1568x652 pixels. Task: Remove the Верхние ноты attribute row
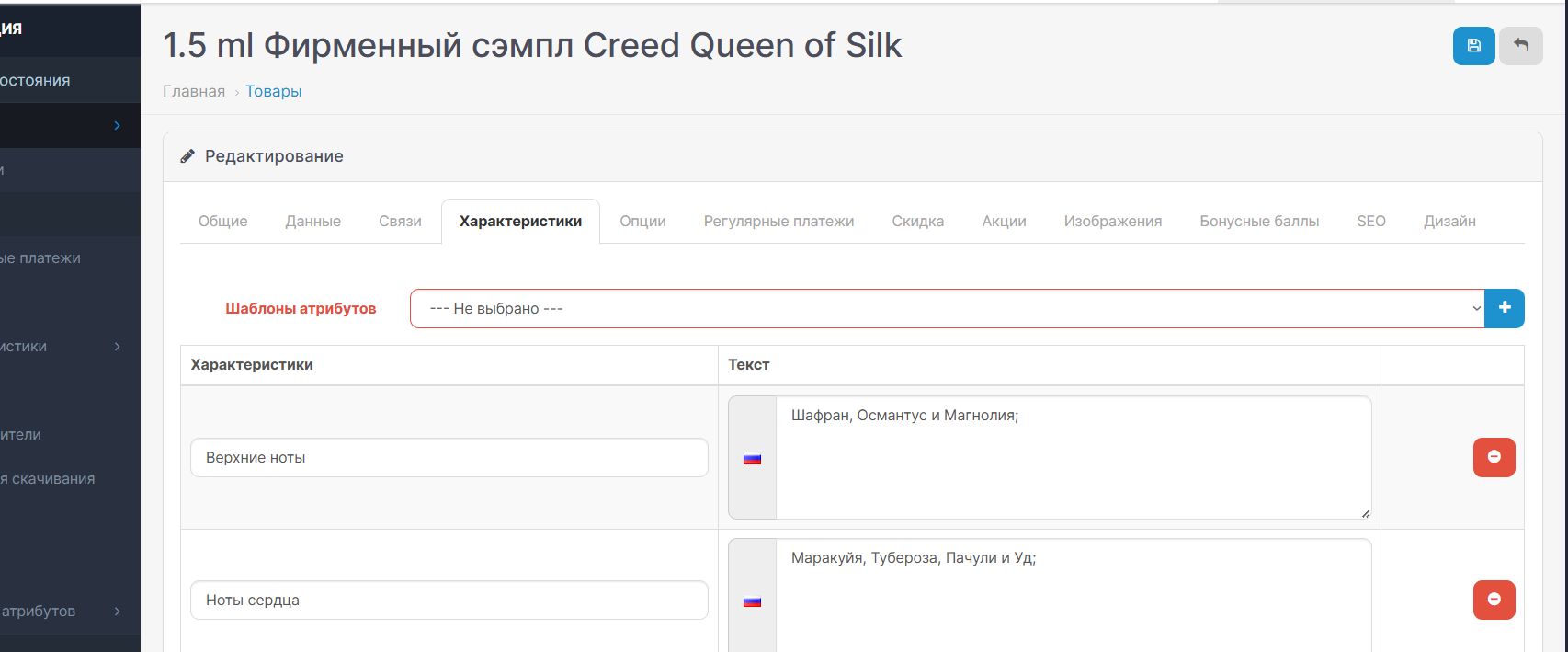1494,457
